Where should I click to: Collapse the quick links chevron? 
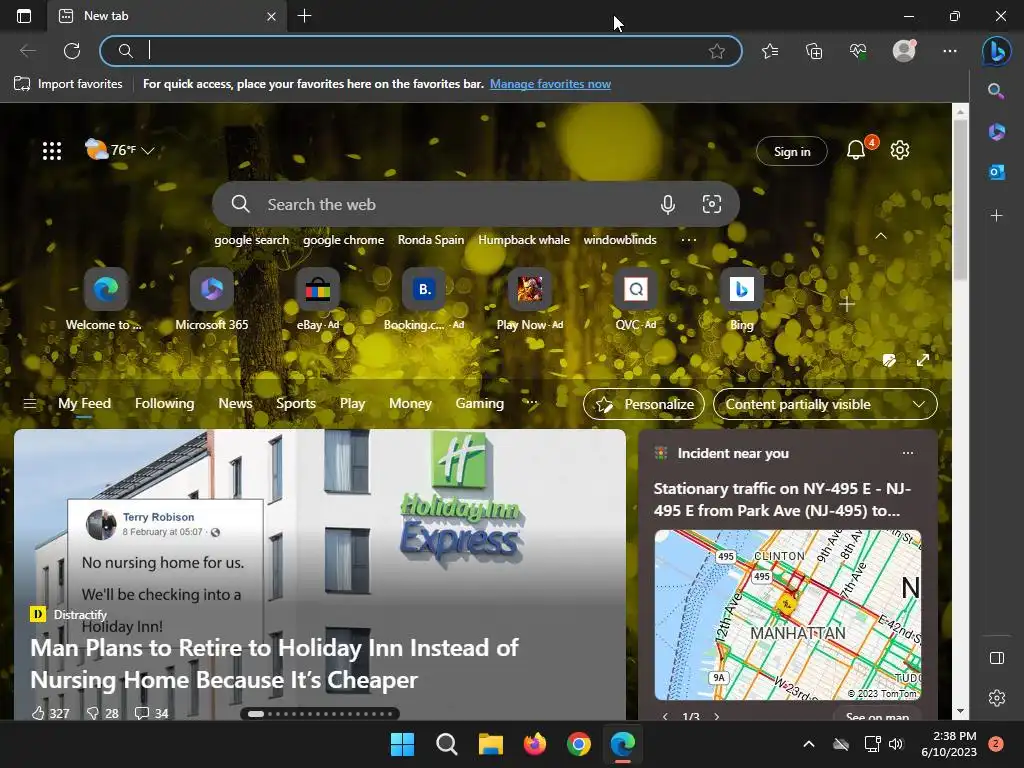[x=881, y=236]
